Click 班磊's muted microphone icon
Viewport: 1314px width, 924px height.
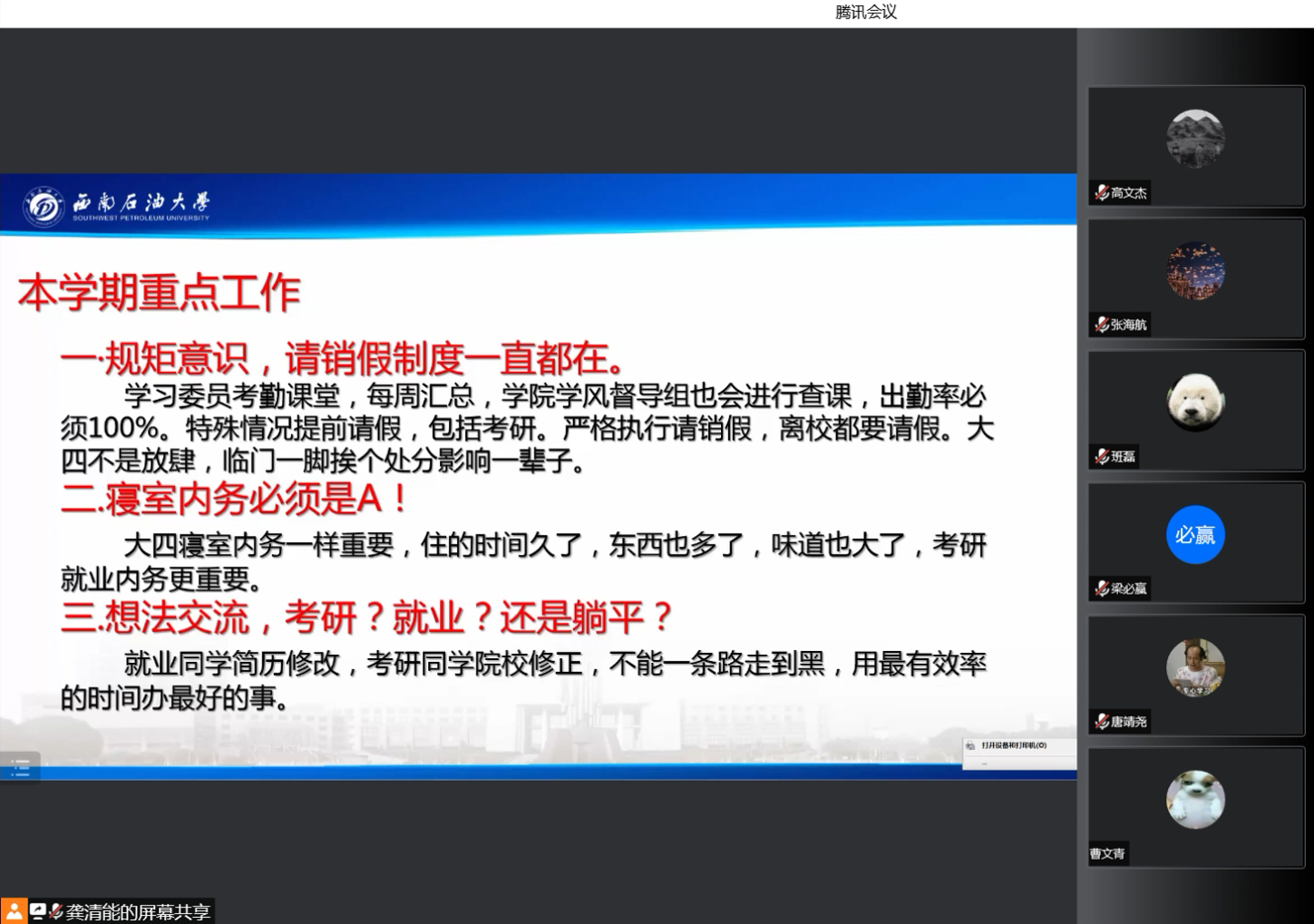(x=1101, y=456)
